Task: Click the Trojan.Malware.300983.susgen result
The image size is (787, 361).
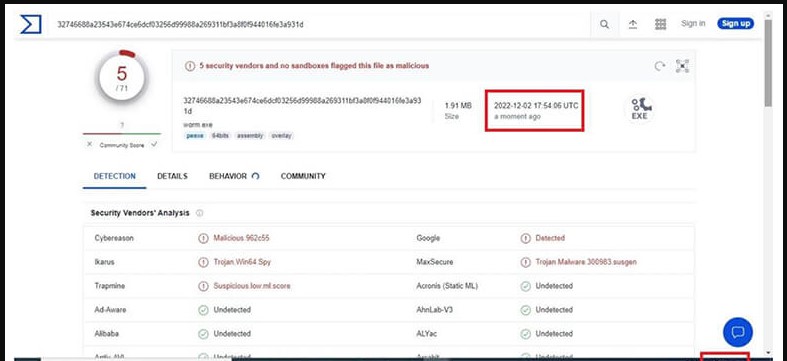Action: pos(586,262)
